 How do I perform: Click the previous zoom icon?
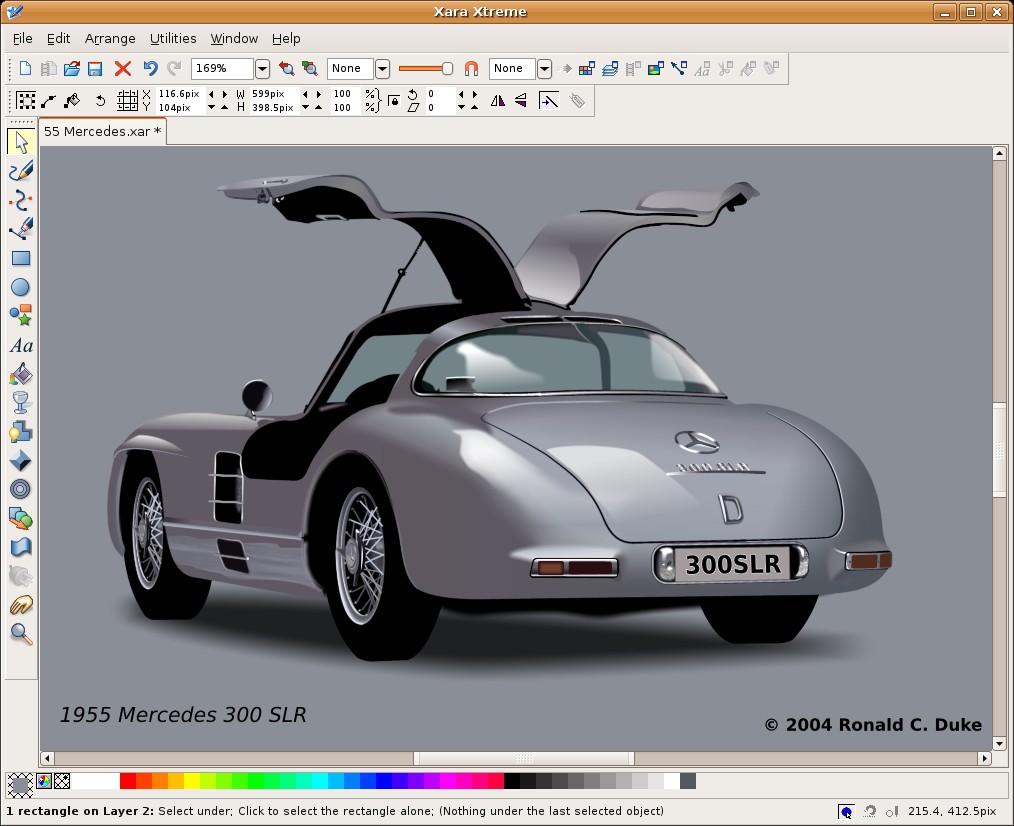click(x=286, y=68)
